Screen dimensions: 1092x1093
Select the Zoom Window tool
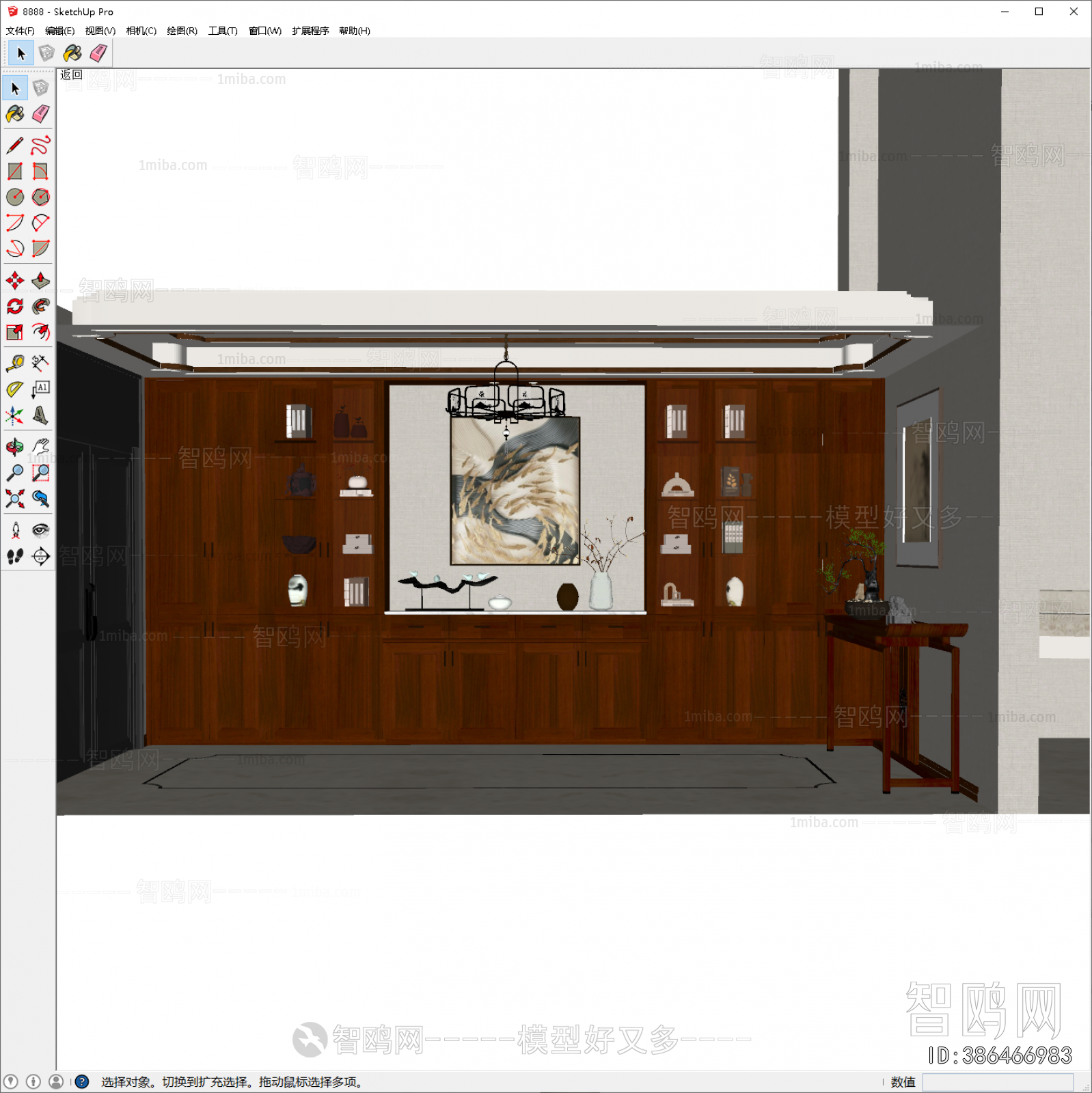(x=41, y=473)
